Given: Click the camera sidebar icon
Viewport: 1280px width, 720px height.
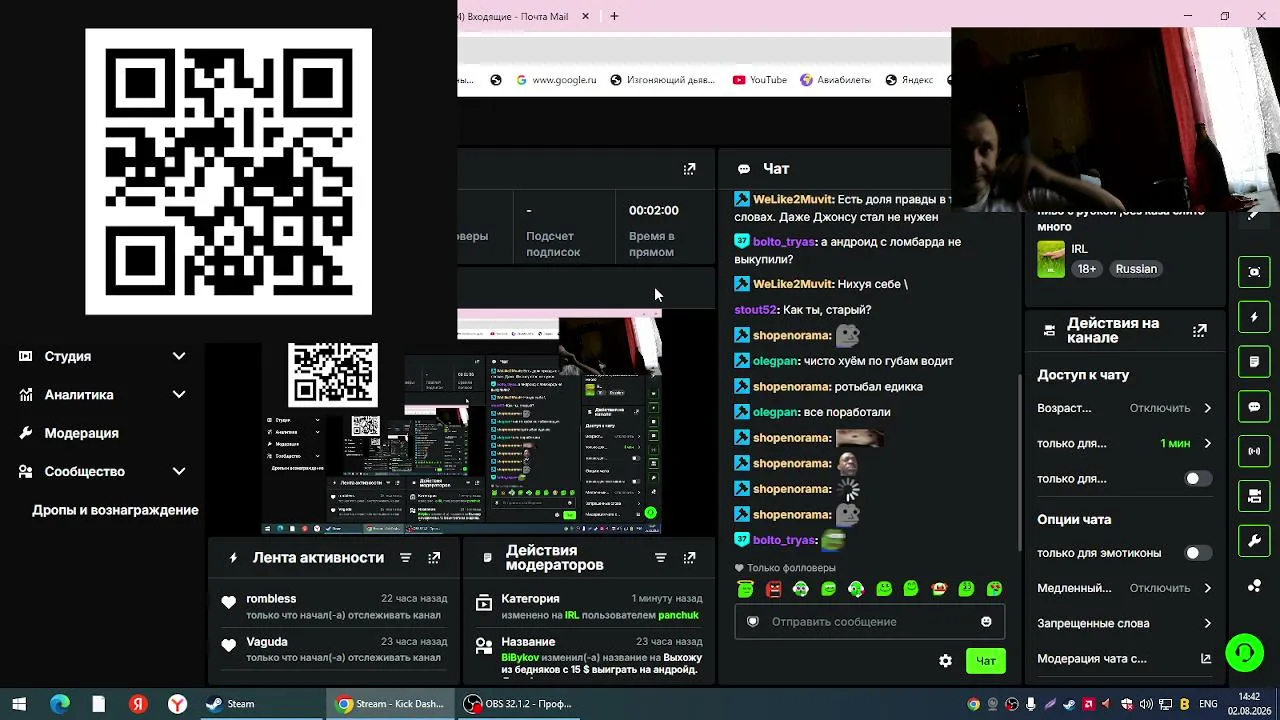Looking at the screenshot, I should (1254, 496).
